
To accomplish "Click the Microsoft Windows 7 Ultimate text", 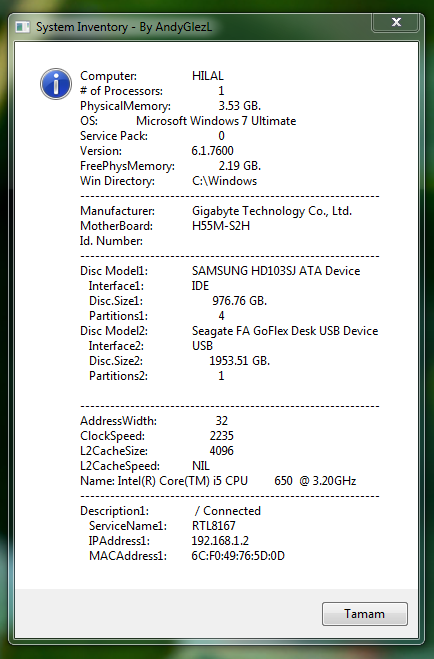I will [216, 121].
